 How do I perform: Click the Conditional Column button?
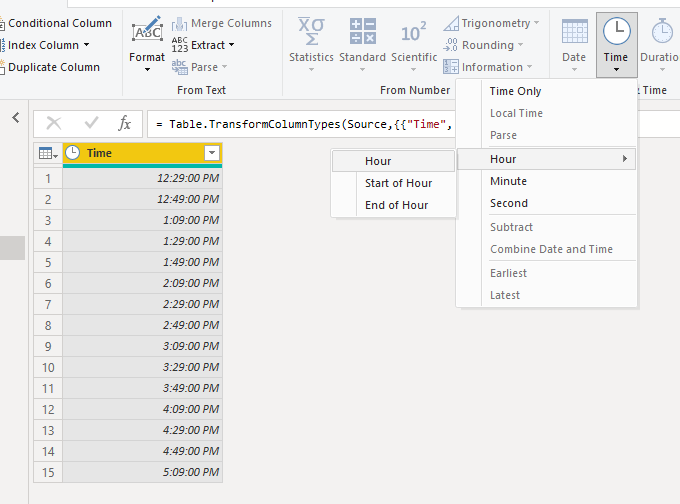pos(56,23)
